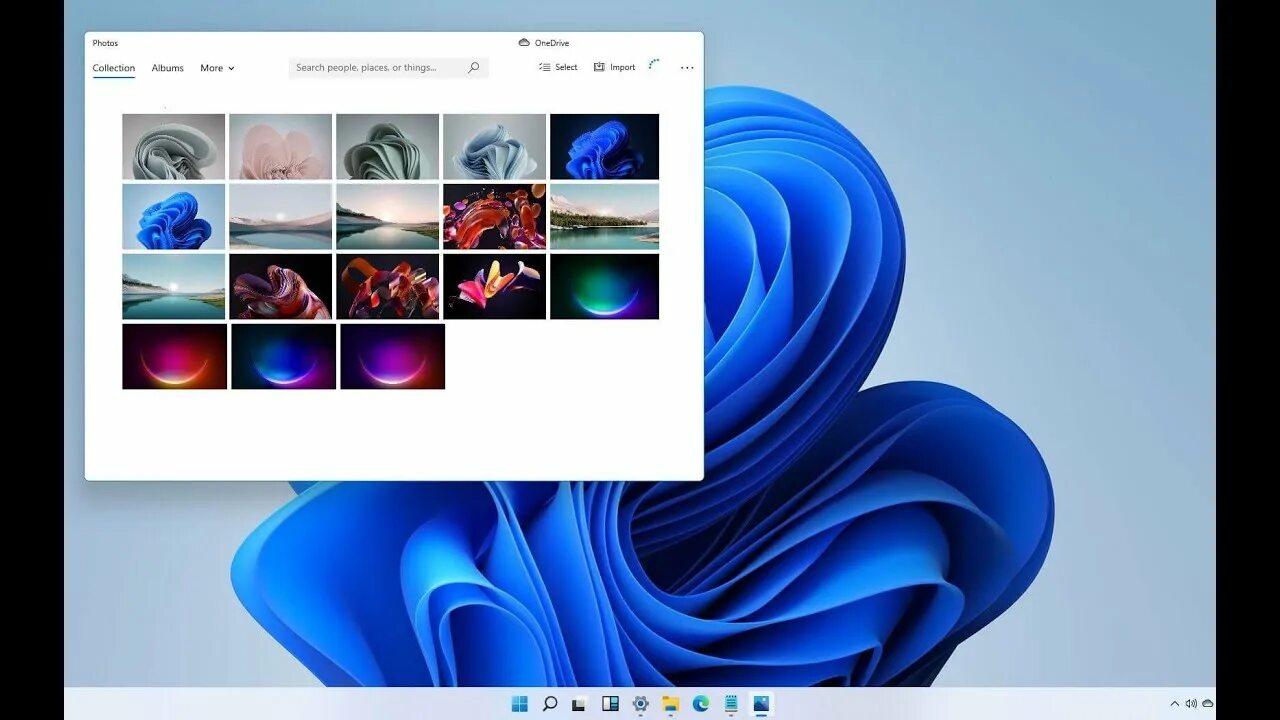Open the three-dot See more menu
Image resolution: width=1280 pixels, height=720 pixels.
[687, 68]
